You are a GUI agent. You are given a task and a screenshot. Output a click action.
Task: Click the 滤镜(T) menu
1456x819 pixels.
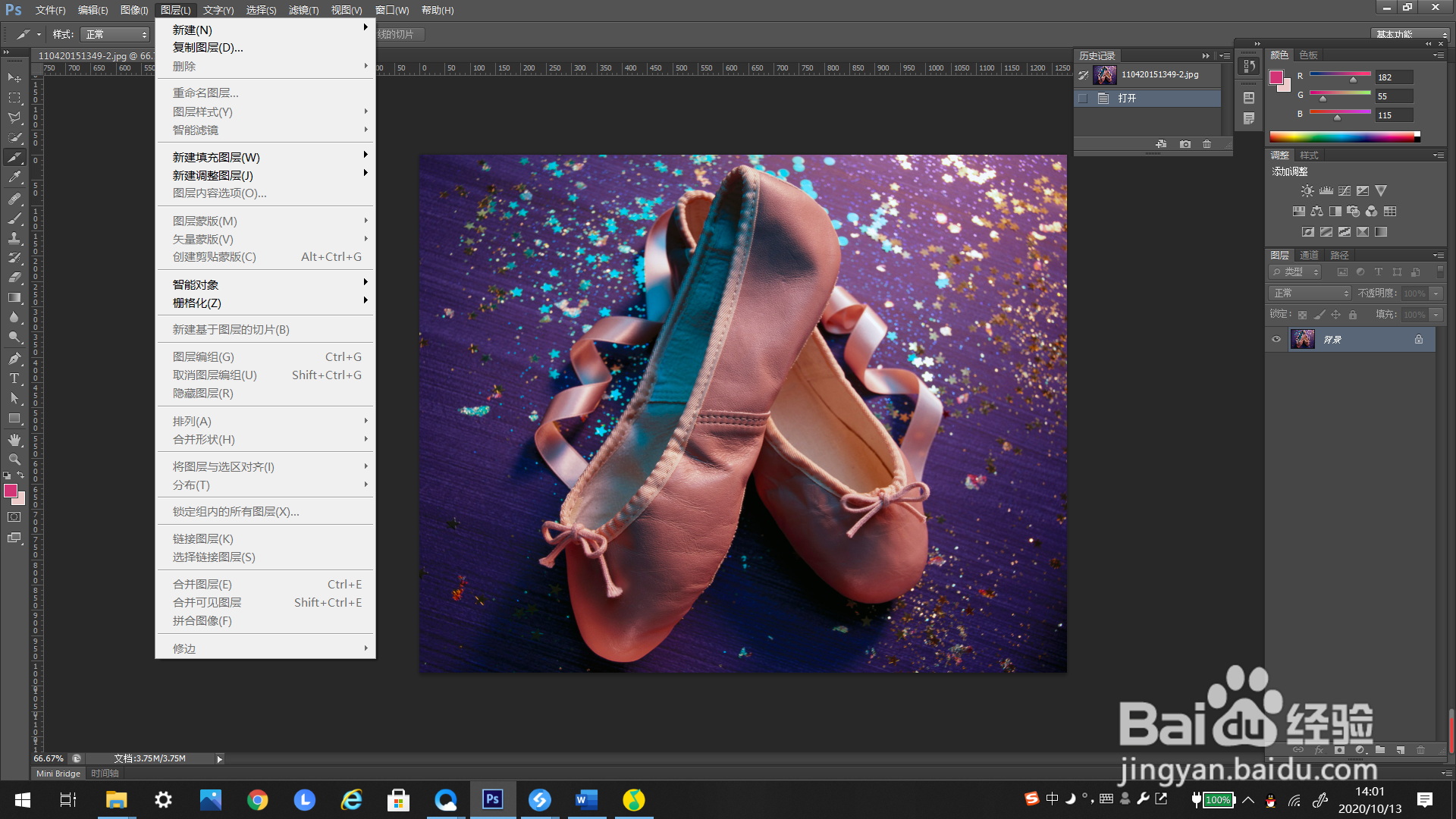(303, 10)
